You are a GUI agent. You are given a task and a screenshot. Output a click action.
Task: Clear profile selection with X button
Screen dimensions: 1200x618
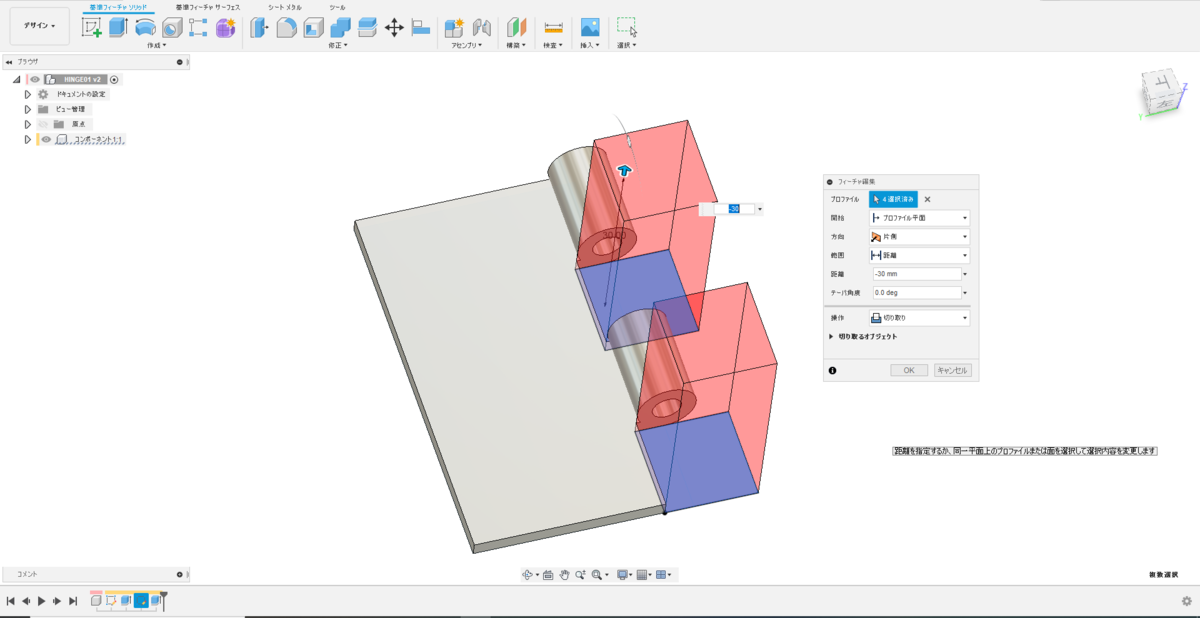coord(927,199)
